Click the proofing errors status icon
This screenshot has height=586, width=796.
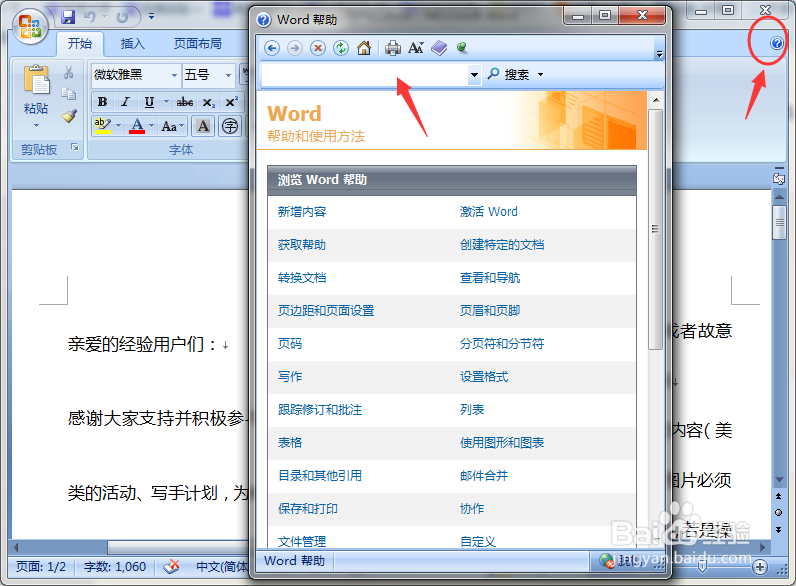pyautogui.click(x=172, y=567)
